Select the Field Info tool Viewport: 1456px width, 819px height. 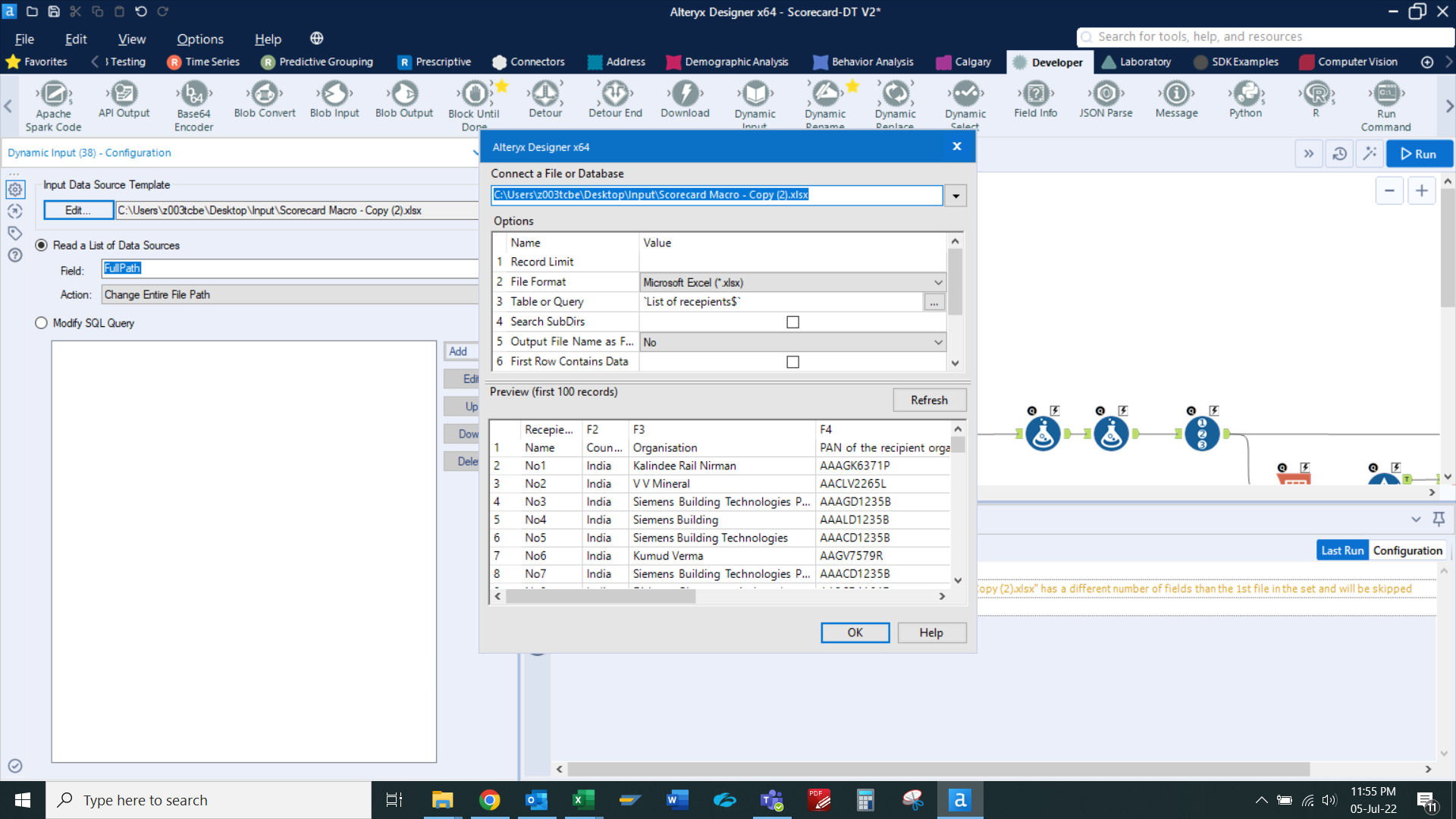coord(1035,94)
